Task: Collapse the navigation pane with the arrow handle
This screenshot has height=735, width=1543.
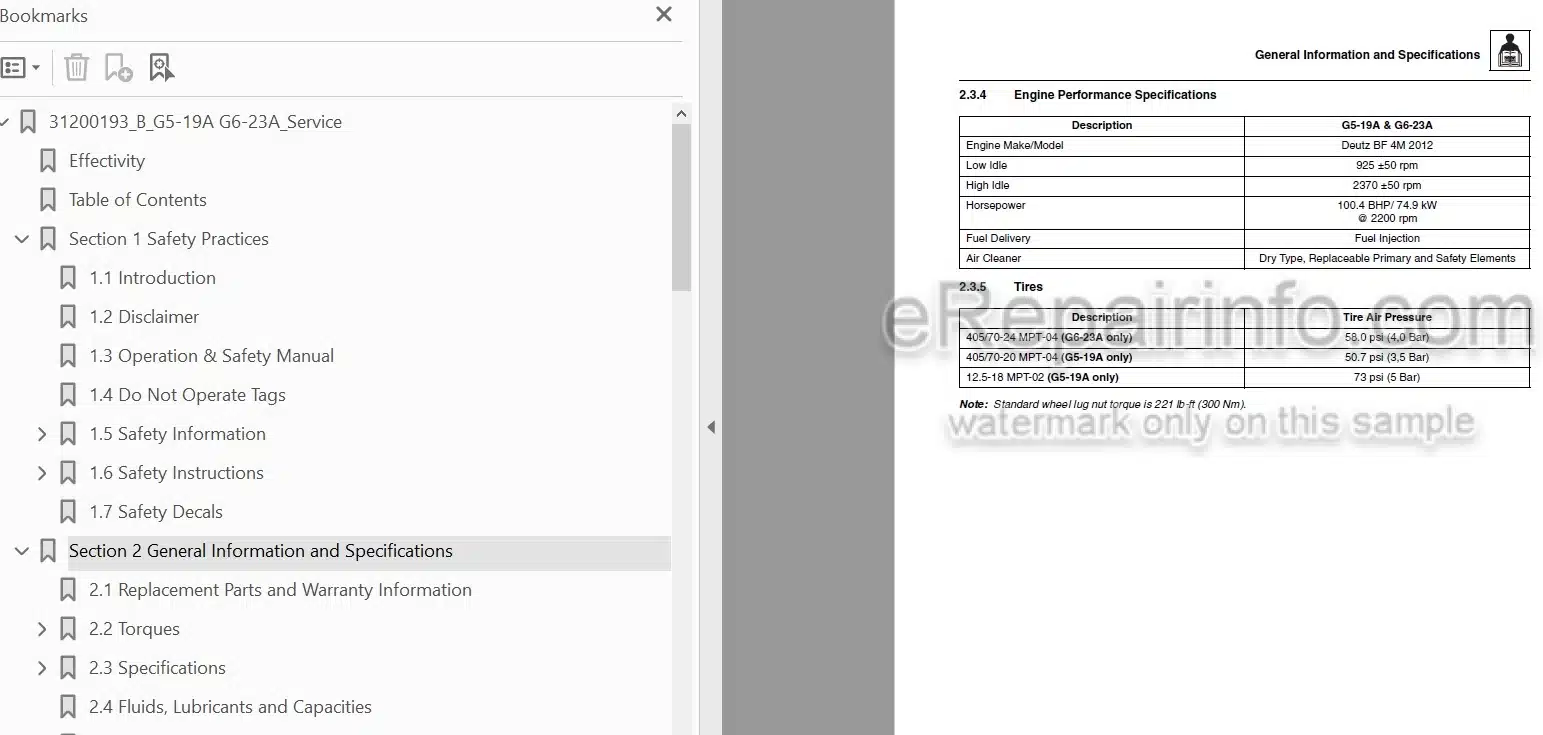Action: pyautogui.click(x=711, y=427)
